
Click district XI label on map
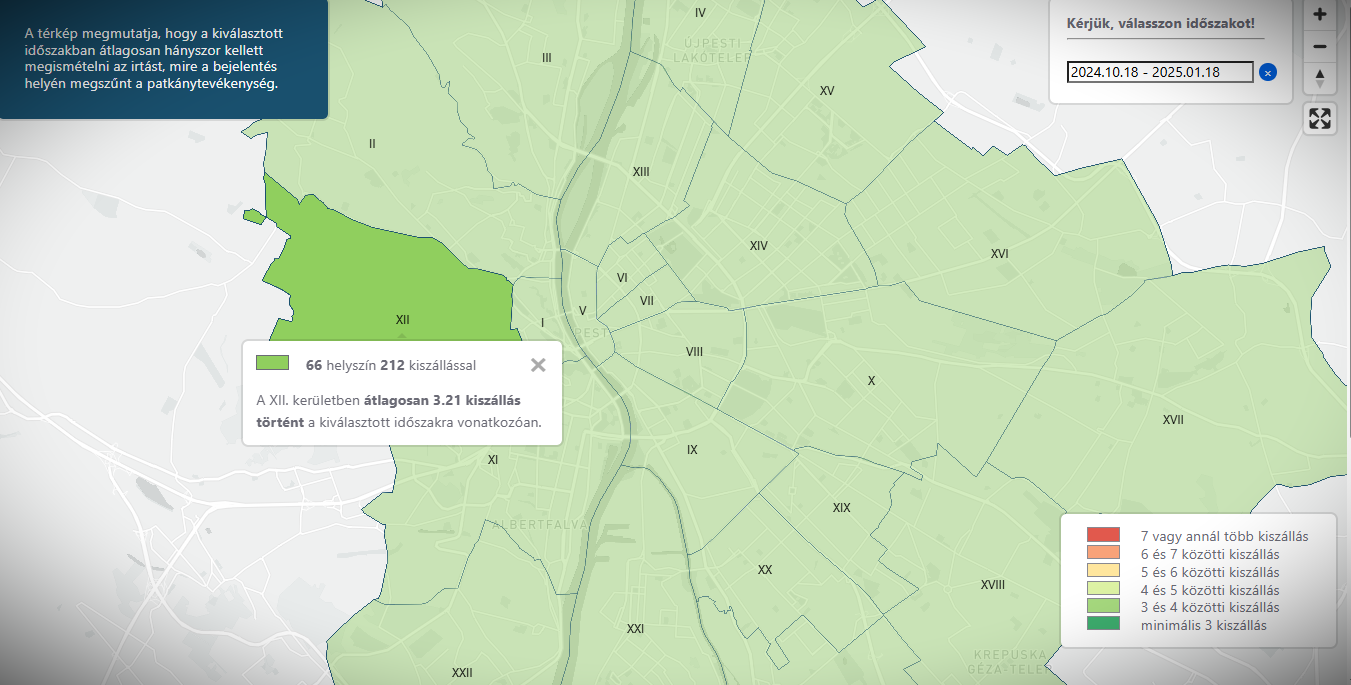tap(492, 460)
